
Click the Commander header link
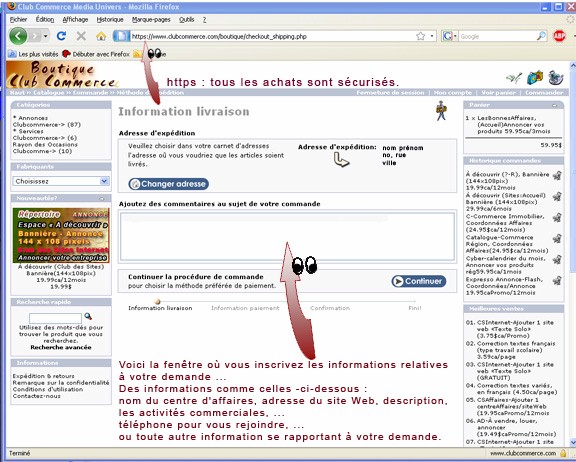click(544, 93)
